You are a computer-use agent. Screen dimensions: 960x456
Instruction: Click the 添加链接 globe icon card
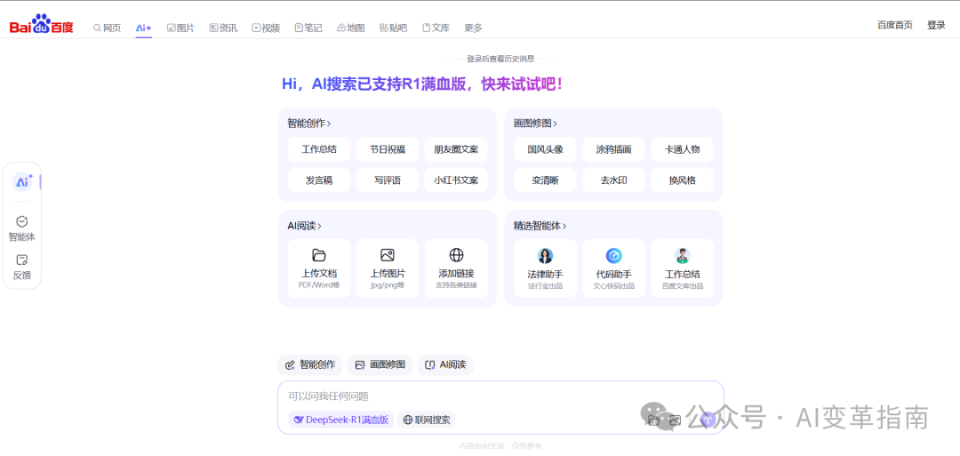(x=456, y=268)
